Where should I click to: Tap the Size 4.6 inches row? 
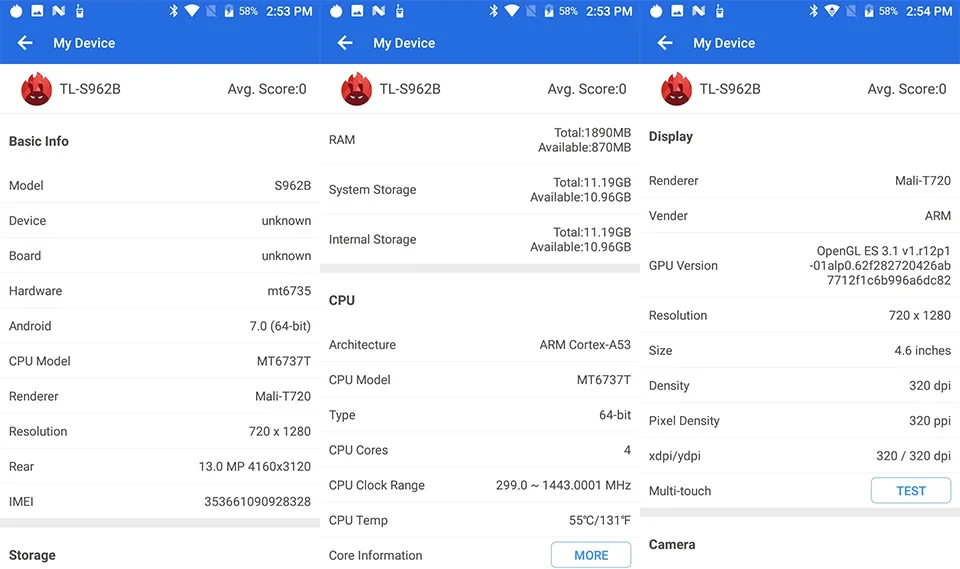coord(800,350)
